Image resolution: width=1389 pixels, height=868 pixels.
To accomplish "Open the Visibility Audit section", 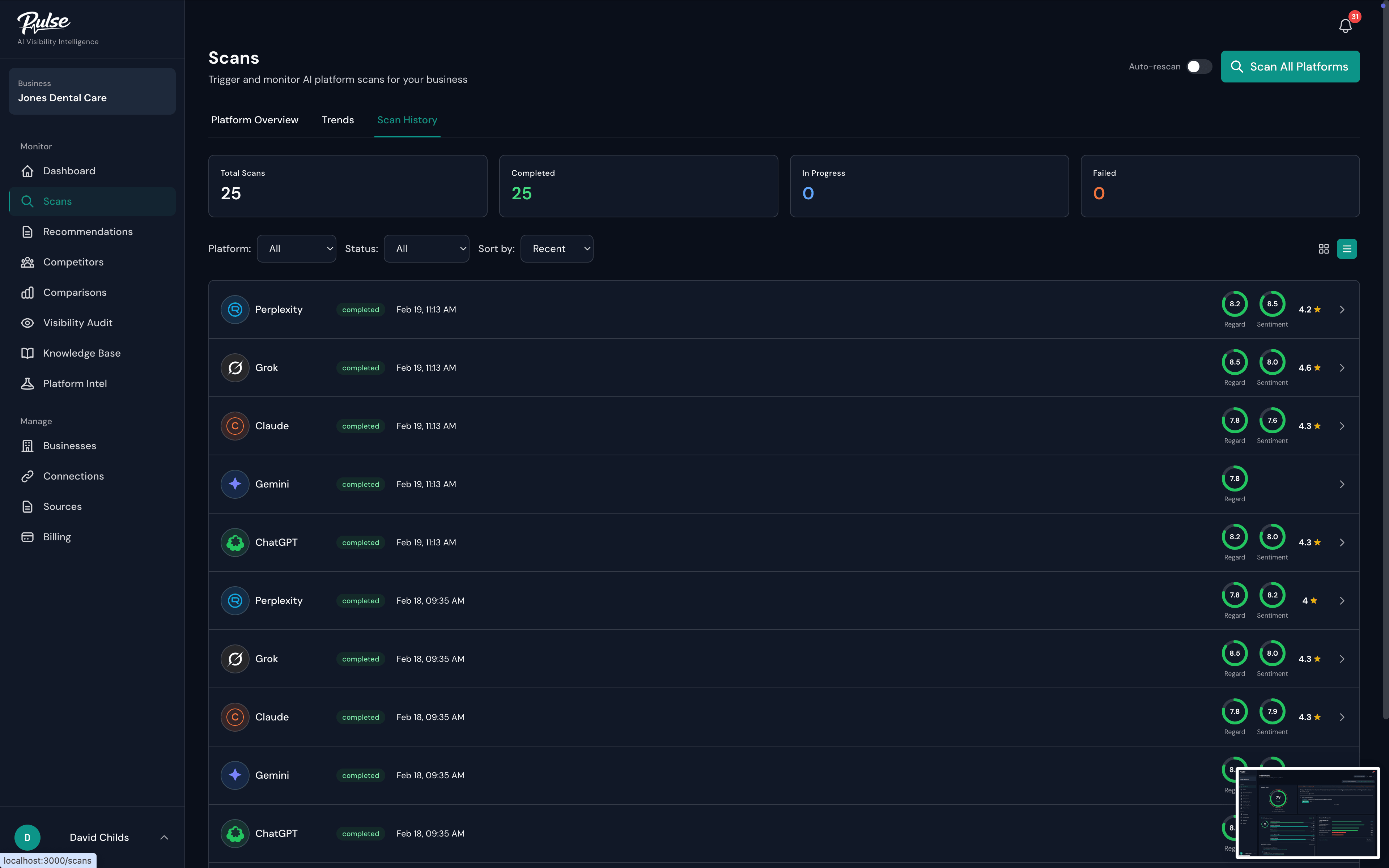I will coord(77,322).
